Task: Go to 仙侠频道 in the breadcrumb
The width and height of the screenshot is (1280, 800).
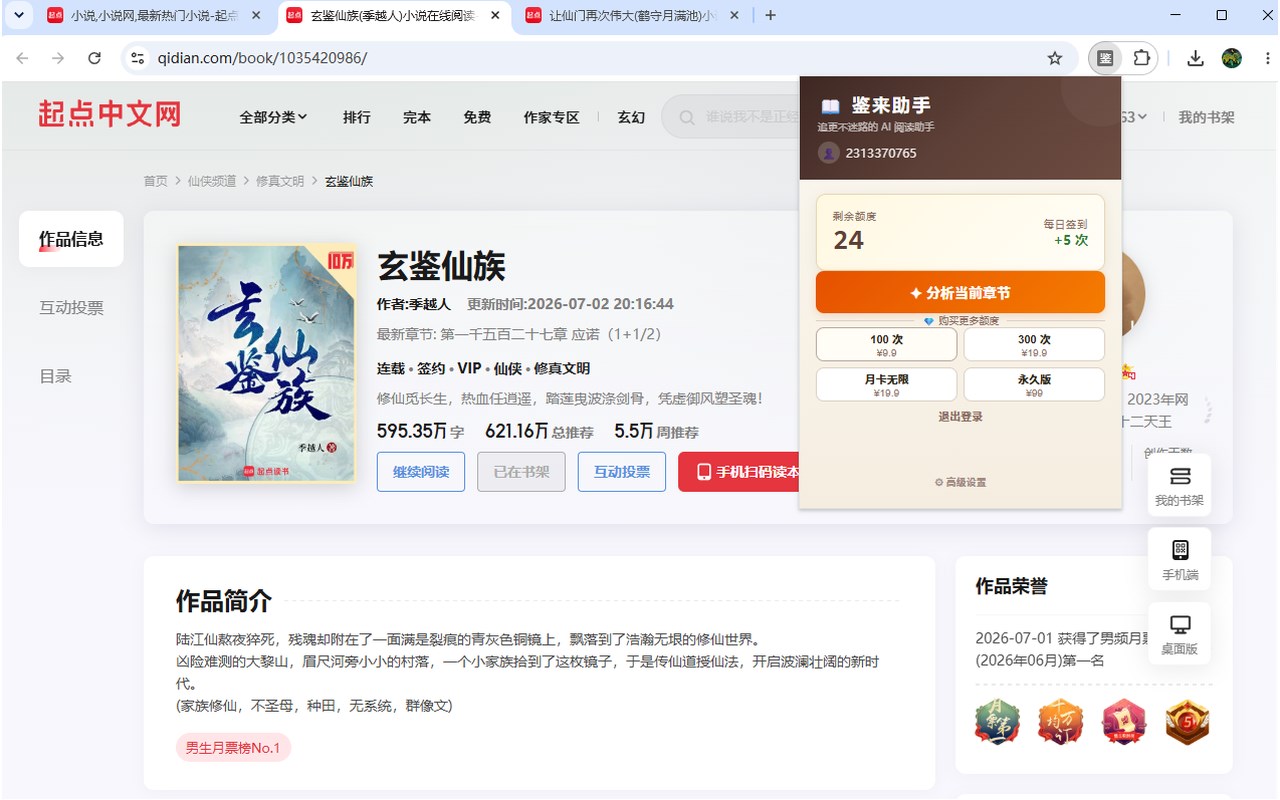Action: pos(212,181)
